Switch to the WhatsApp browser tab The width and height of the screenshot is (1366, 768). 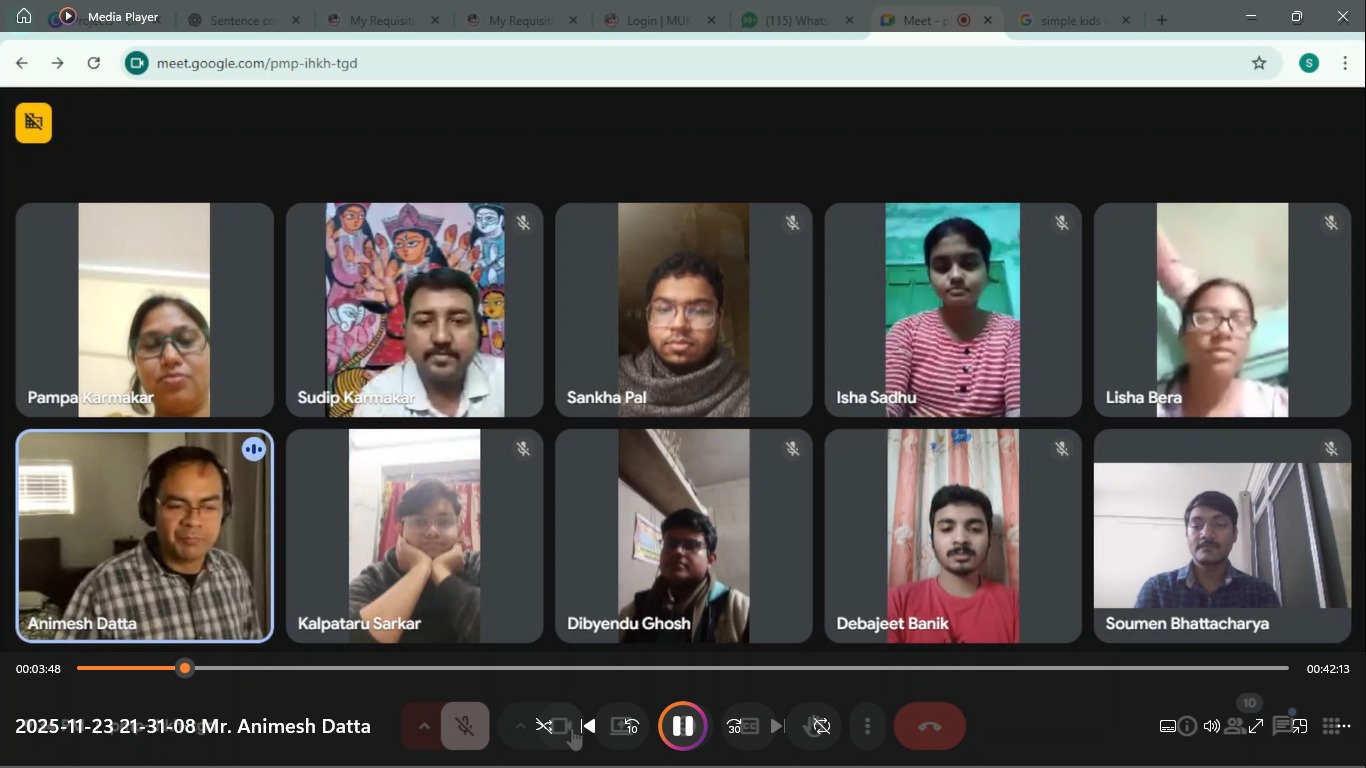(x=797, y=20)
